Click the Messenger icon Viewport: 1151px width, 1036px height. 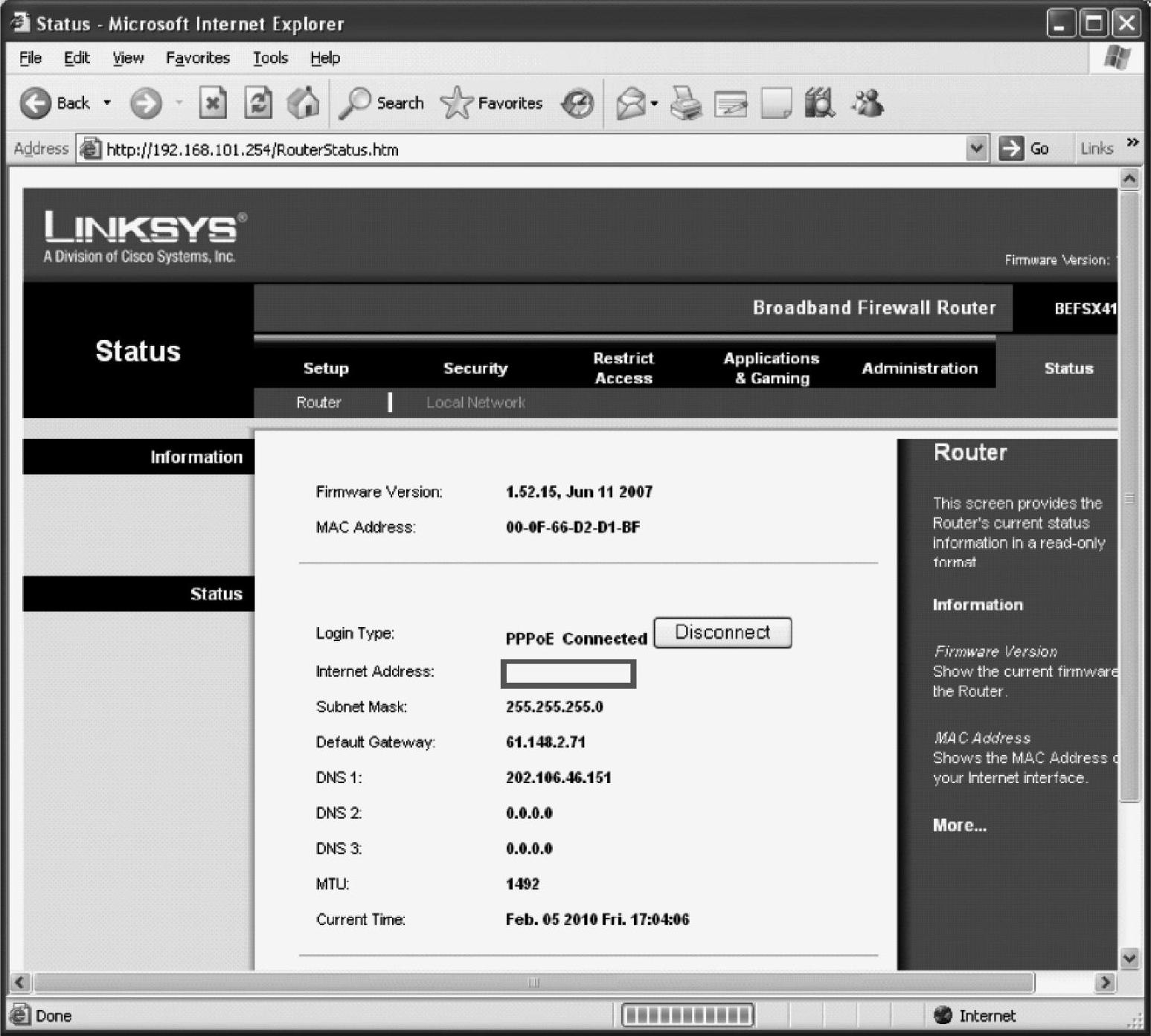(x=868, y=103)
